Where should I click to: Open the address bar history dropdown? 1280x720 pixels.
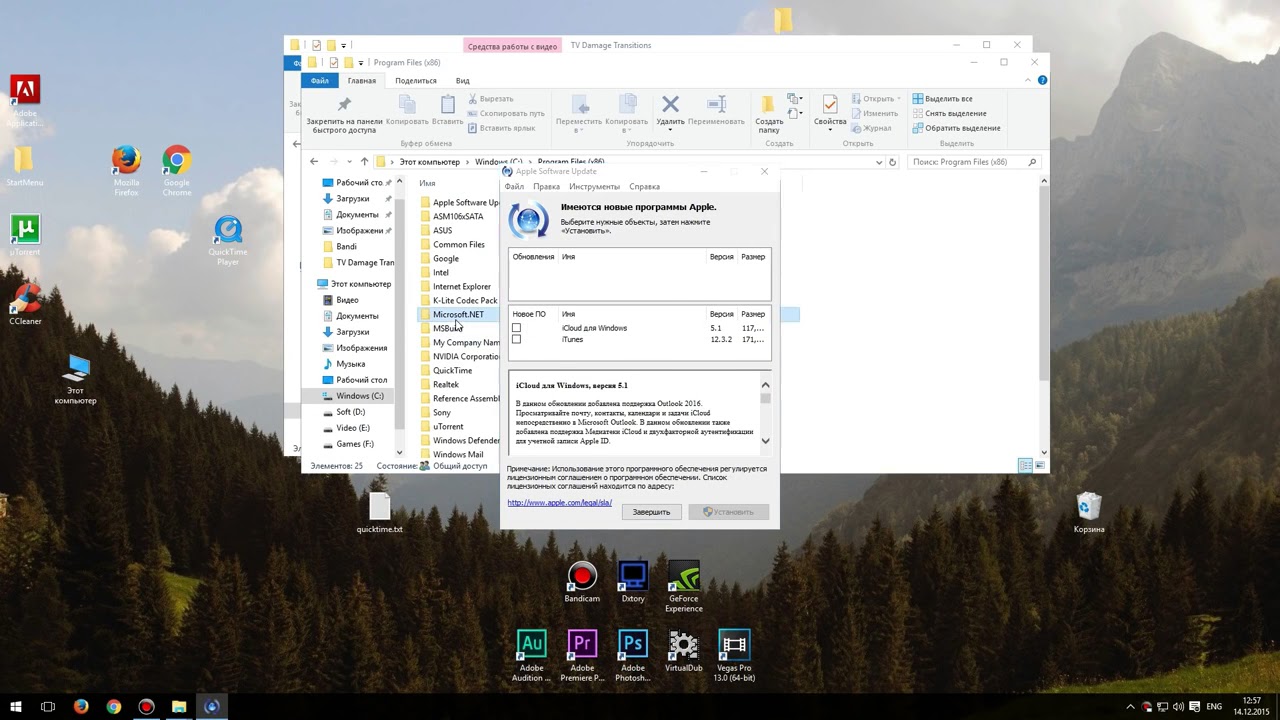point(879,162)
